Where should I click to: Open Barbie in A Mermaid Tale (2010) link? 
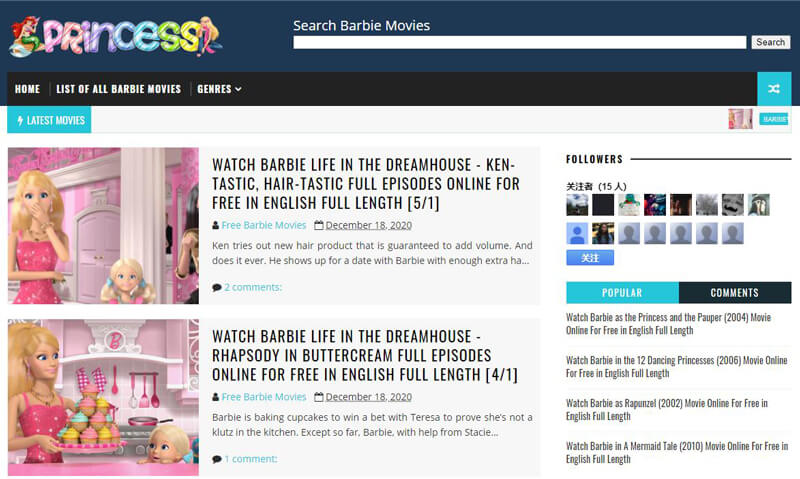click(x=677, y=452)
